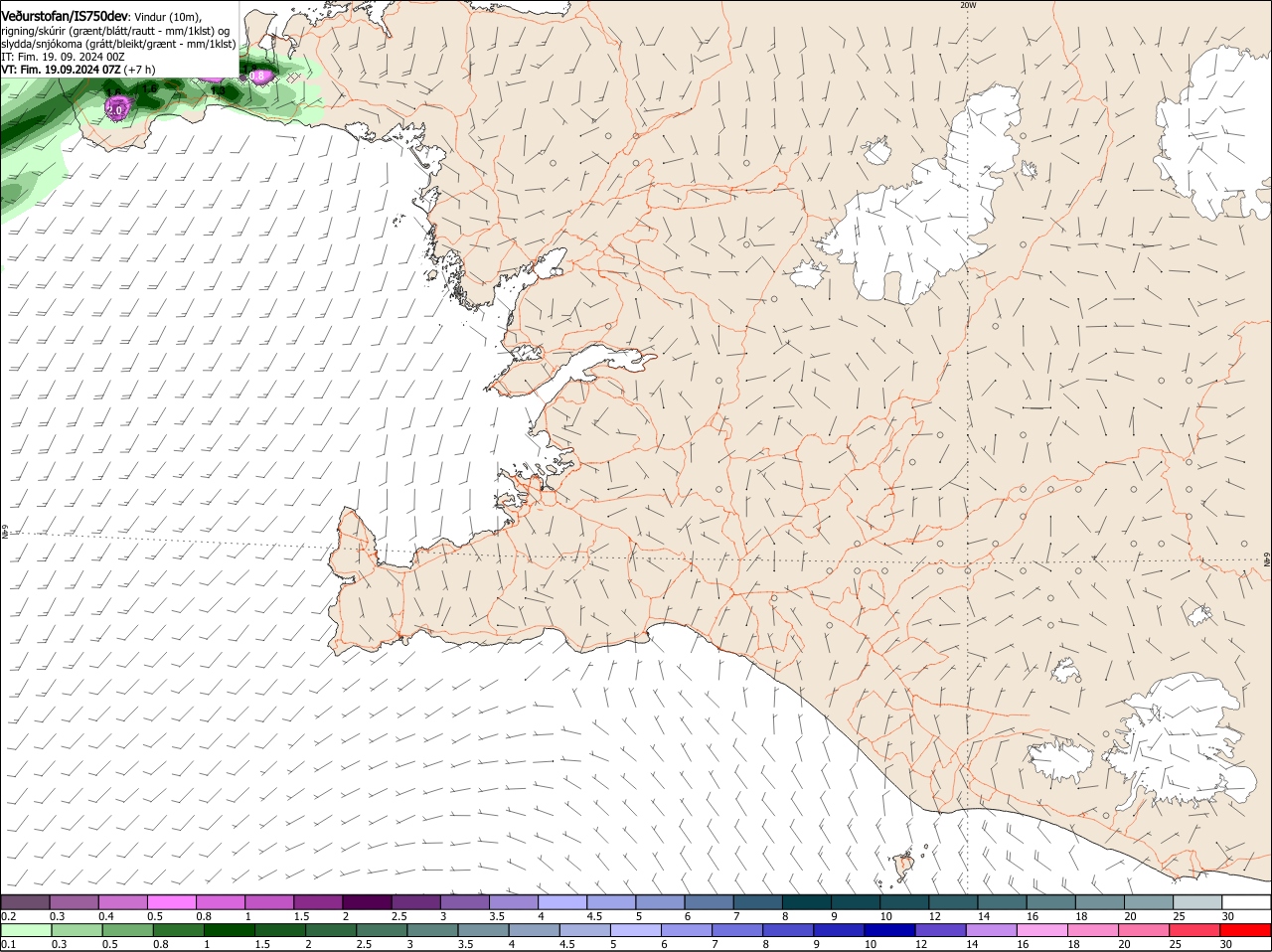Click the Veðurstofan/IS750dev title text
1272x952 pixels.
coord(65,17)
